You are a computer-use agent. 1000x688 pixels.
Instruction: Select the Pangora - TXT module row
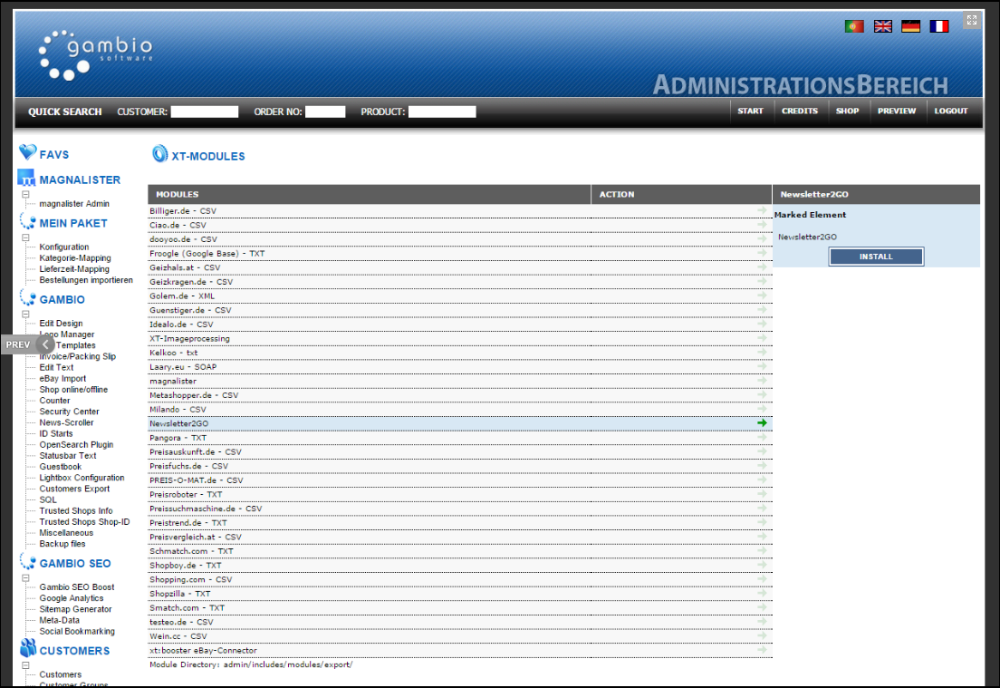460,437
